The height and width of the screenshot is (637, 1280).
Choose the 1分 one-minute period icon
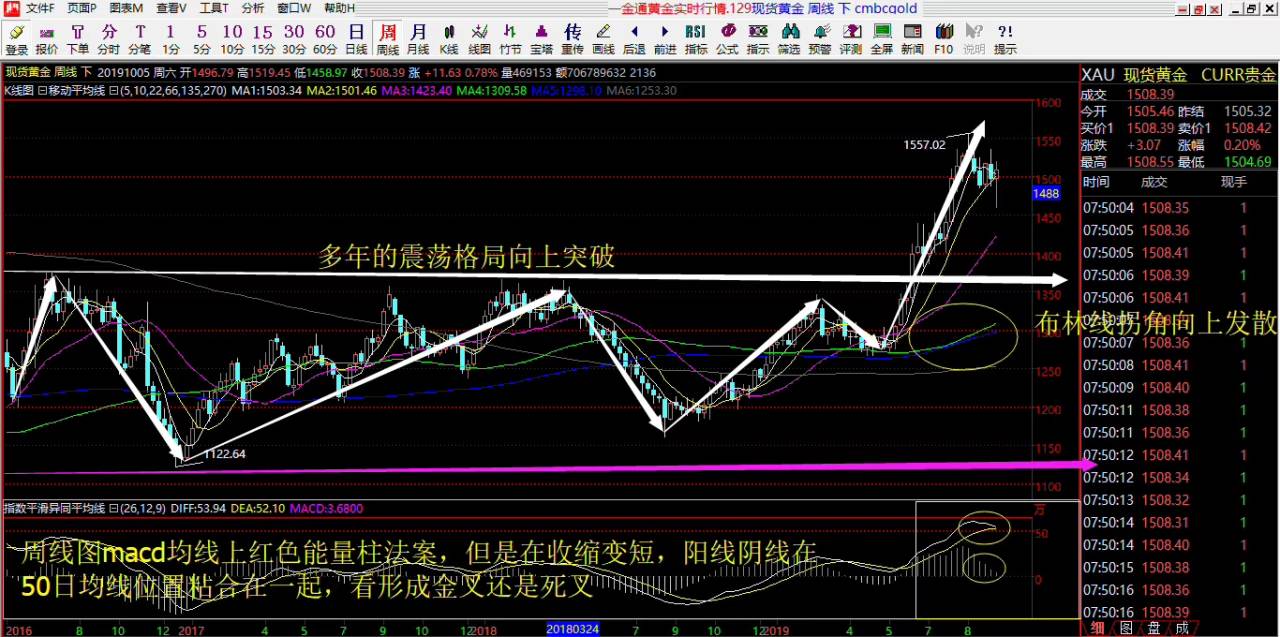pyautogui.click(x=171, y=39)
